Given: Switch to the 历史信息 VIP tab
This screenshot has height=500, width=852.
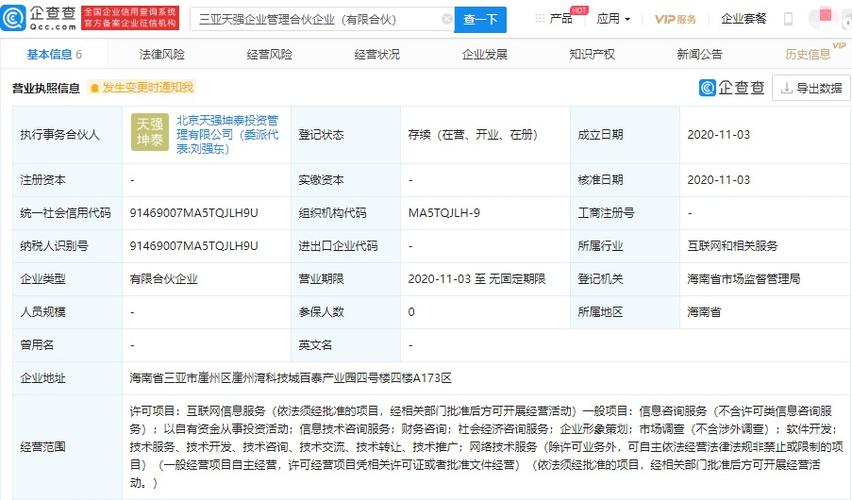Looking at the screenshot, I should click(x=808, y=54).
